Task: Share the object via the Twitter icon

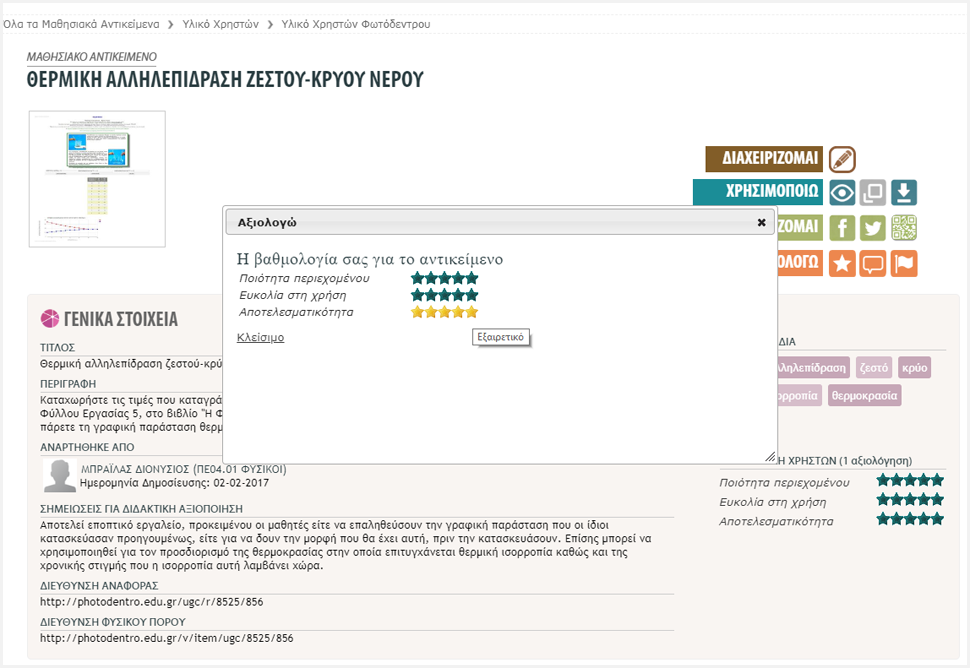Action: tap(873, 228)
